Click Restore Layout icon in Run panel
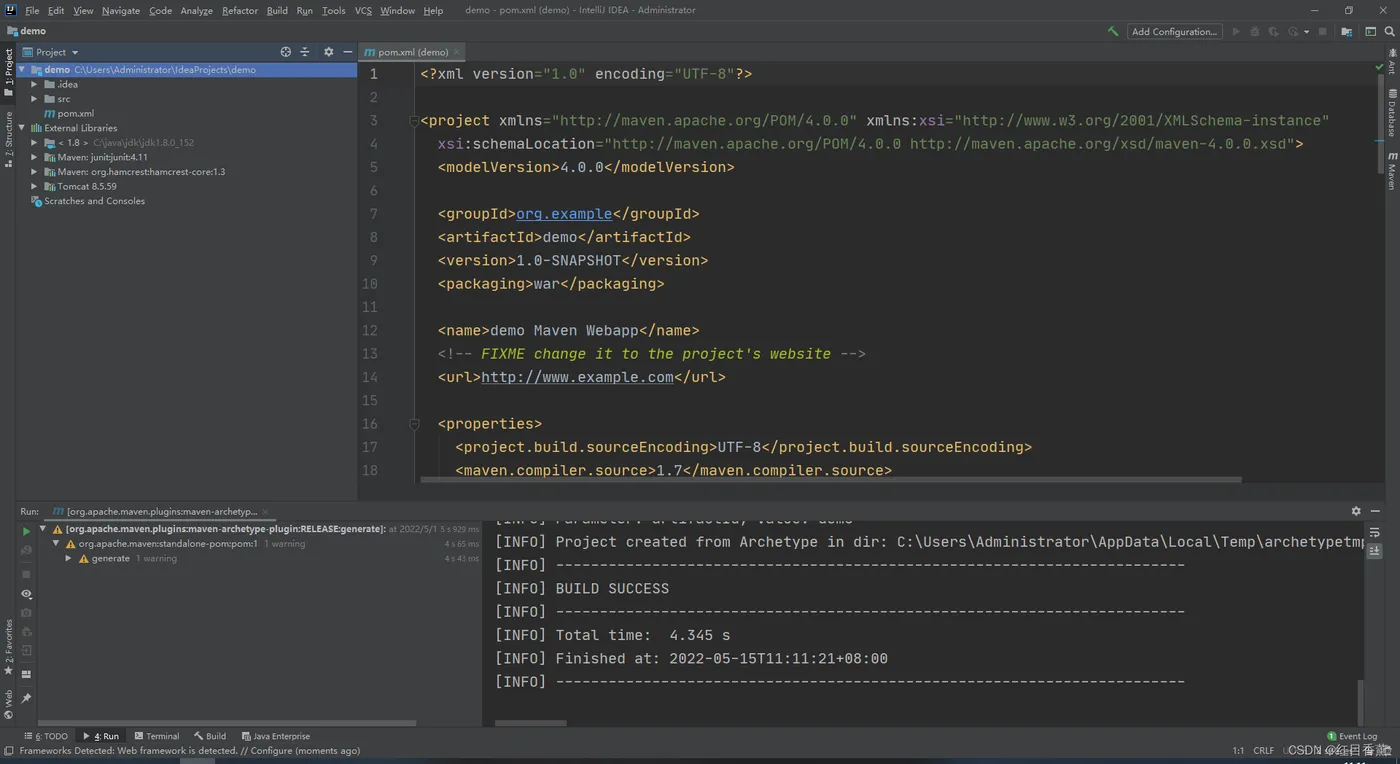The width and height of the screenshot is (1400, 764). point(26,675)
